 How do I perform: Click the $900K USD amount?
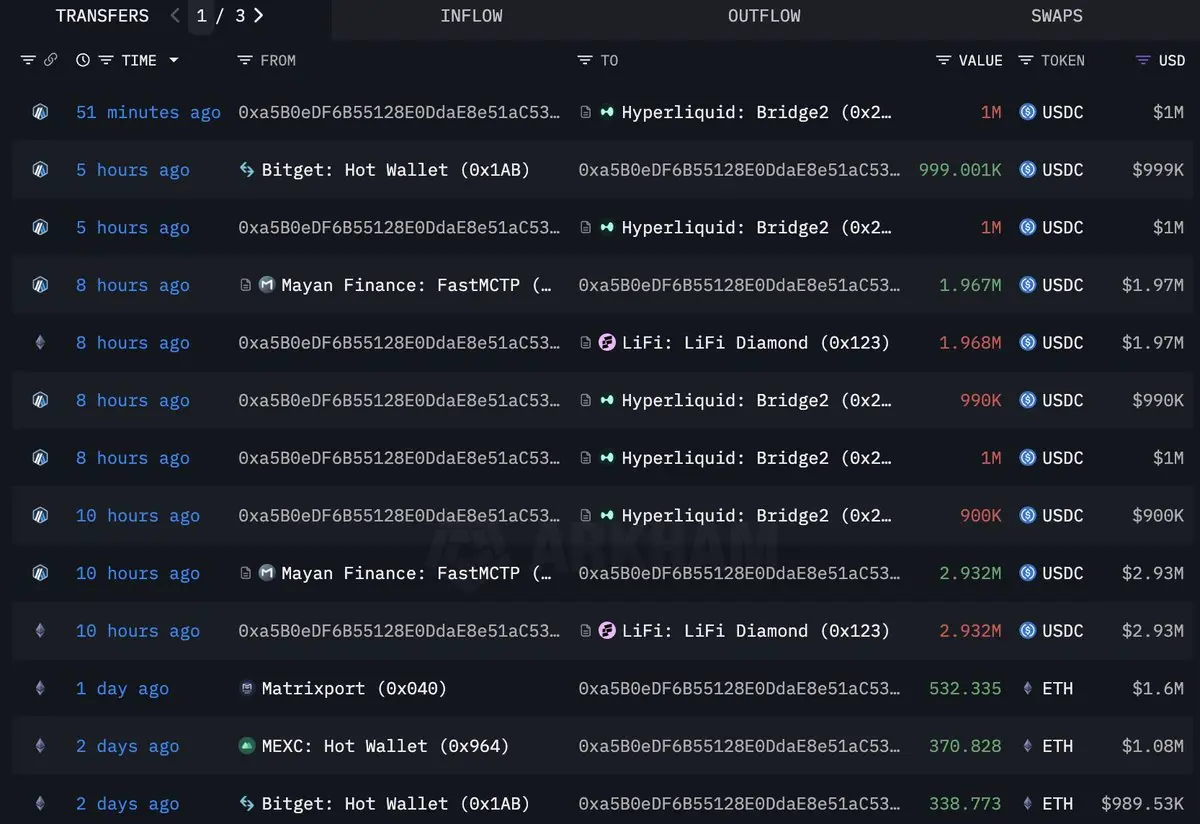1158,516
